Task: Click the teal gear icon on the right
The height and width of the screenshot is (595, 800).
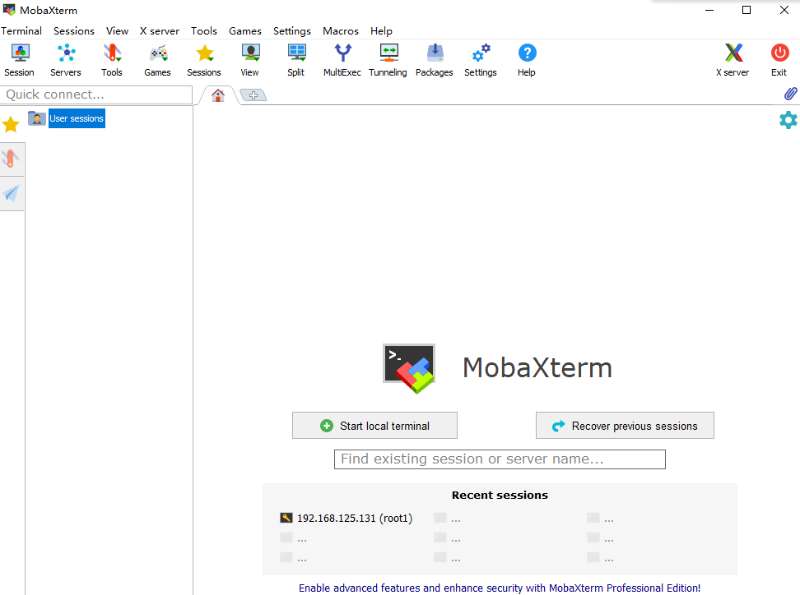Action: click(788, 120)
